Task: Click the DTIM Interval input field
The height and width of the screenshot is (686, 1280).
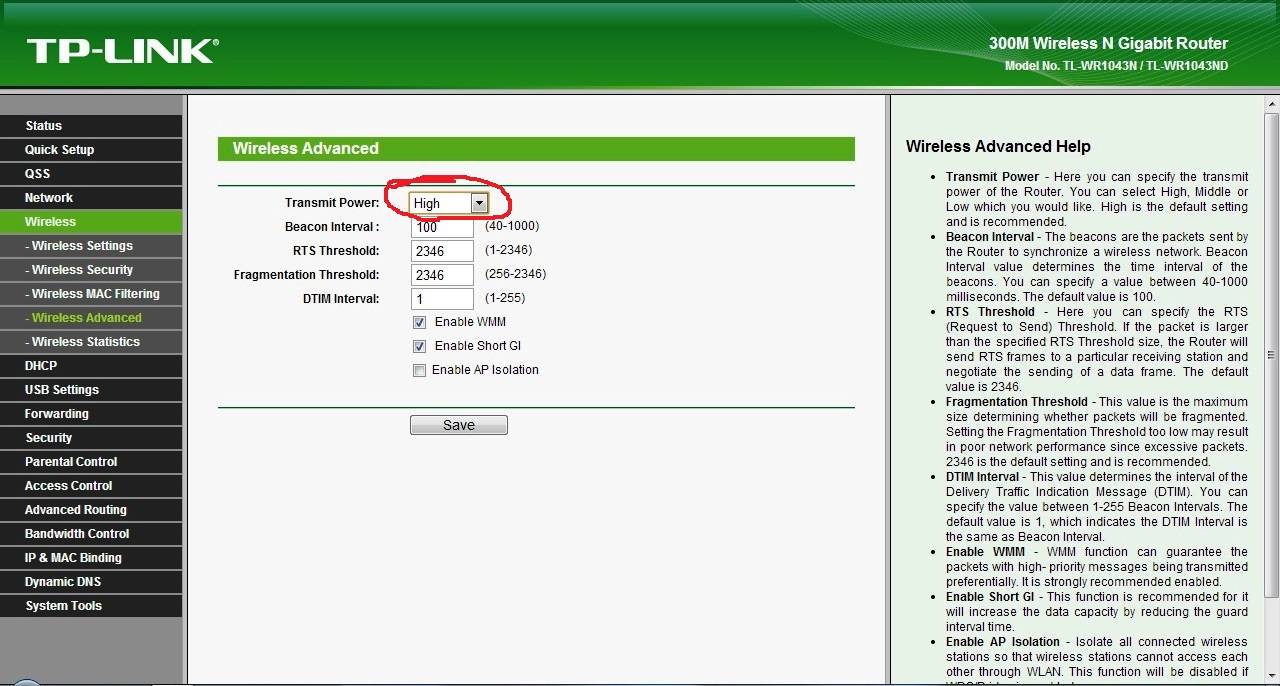Action: 442,299
